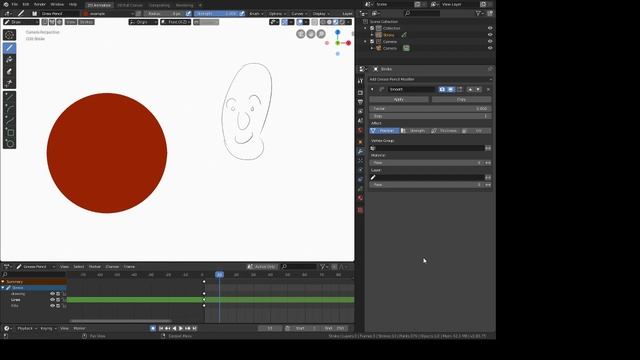Image resolution: width=640 pixels, height=360 pixels.
Task: Hide Stroke object via outliner eye
Action: click(490, 35)
